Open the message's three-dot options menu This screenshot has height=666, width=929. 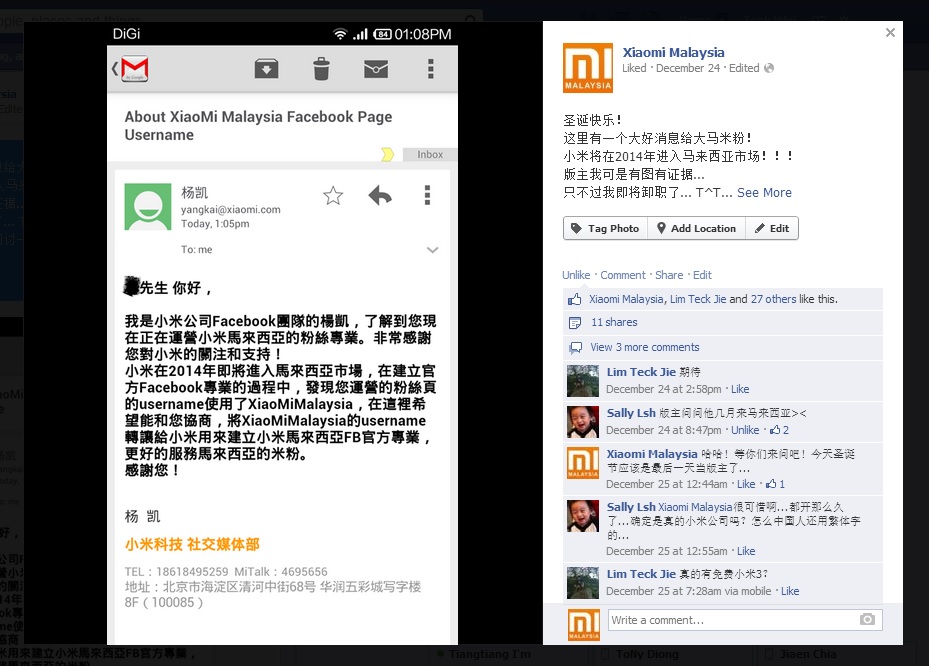coord(427,195)
